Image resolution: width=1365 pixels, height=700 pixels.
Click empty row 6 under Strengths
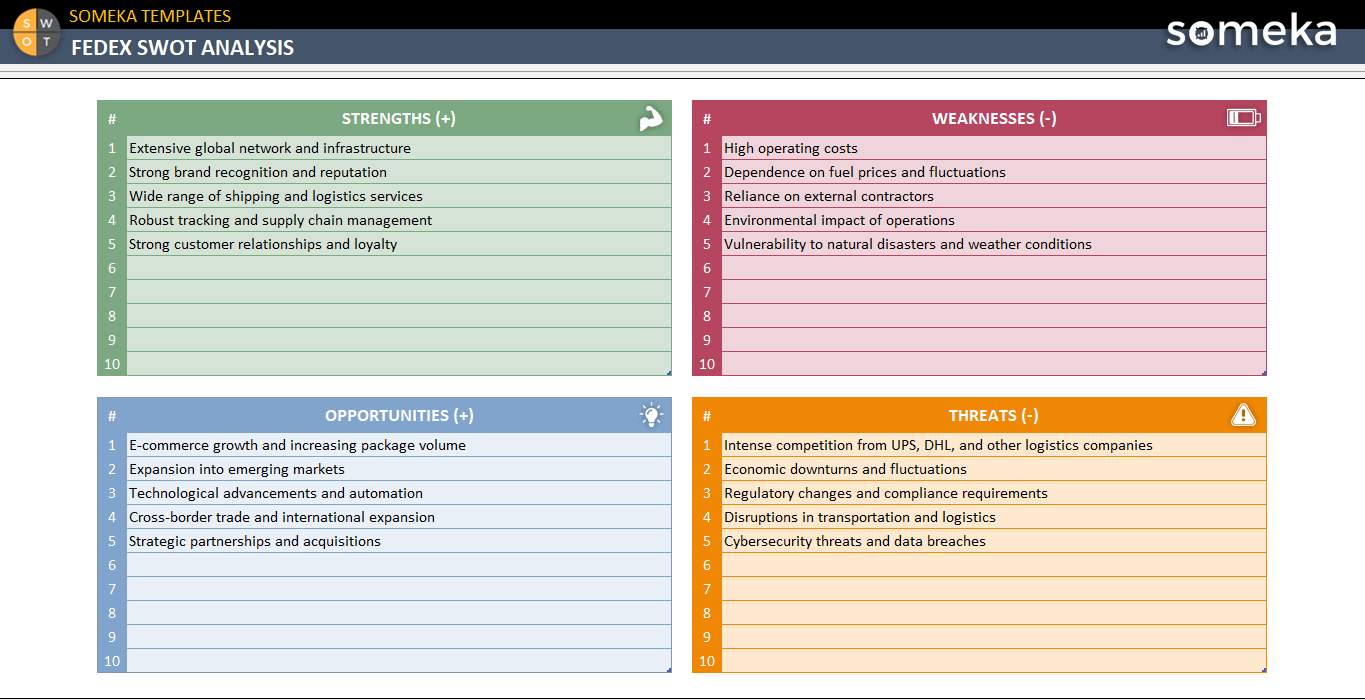click(x=398, y=268)
